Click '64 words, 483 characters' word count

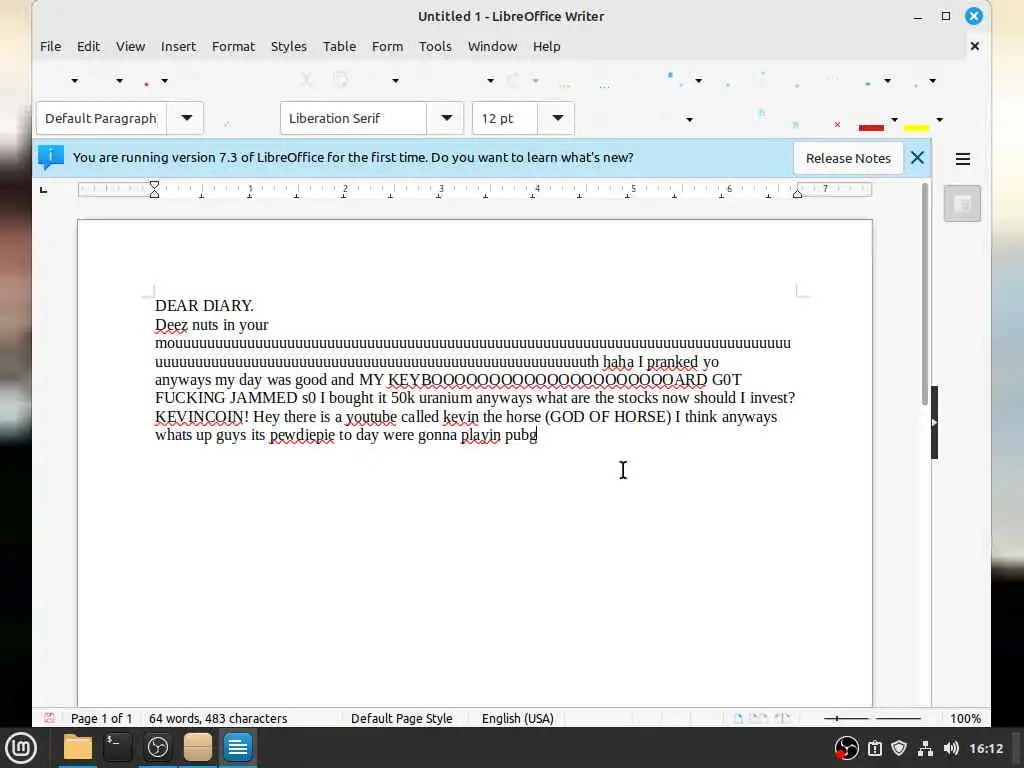click(x=218, y=718)
